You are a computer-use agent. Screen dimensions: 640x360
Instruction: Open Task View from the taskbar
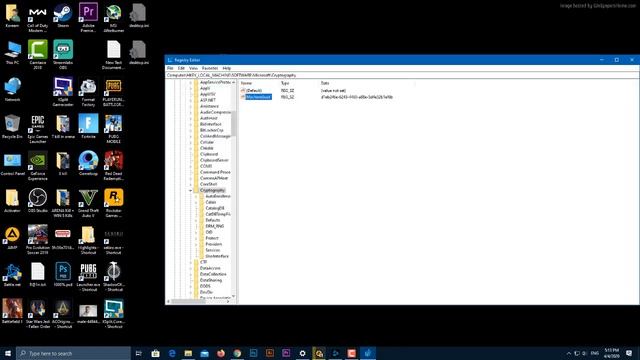[138, 353]
